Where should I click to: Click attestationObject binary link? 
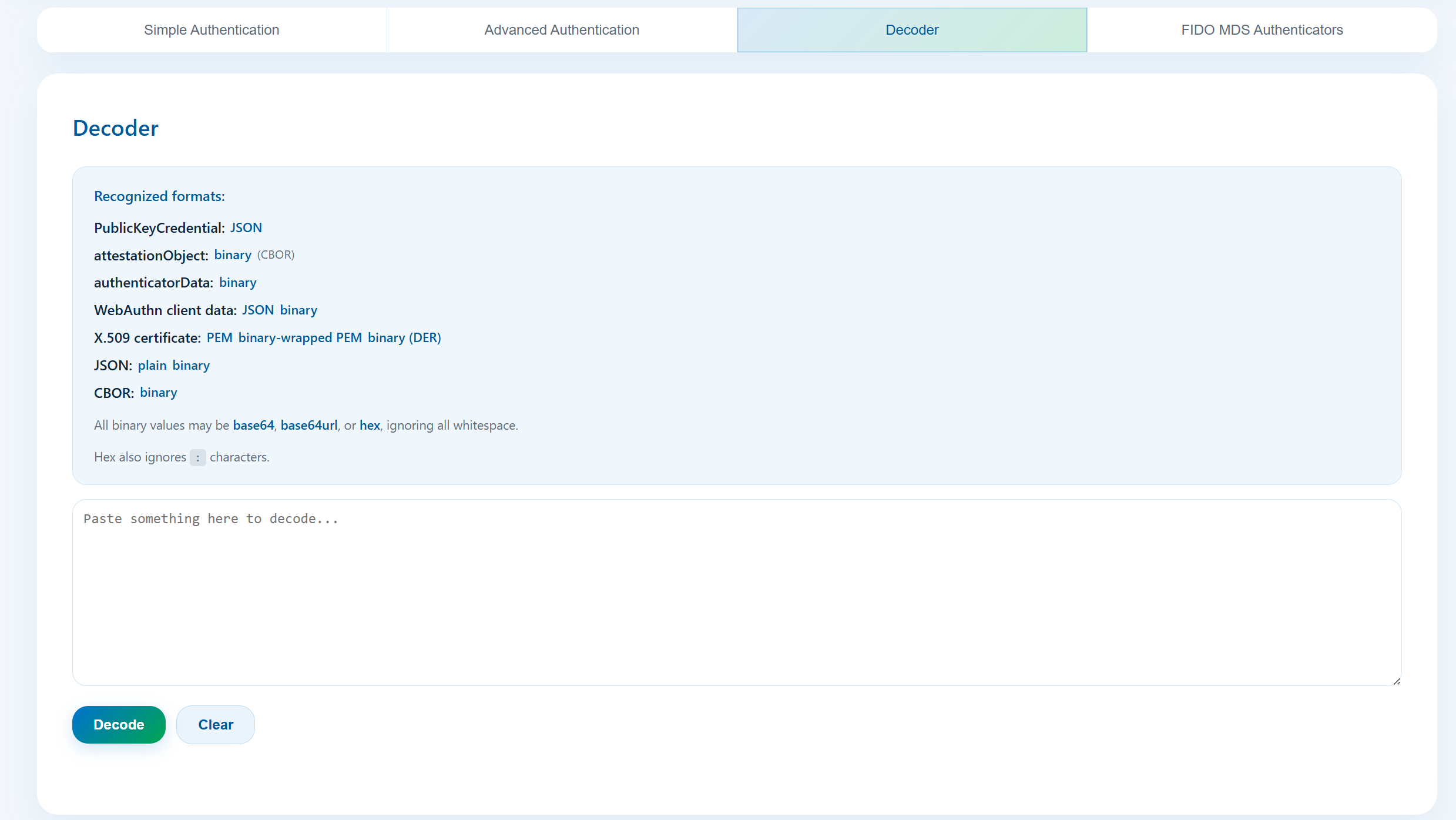tap(233, 255)
